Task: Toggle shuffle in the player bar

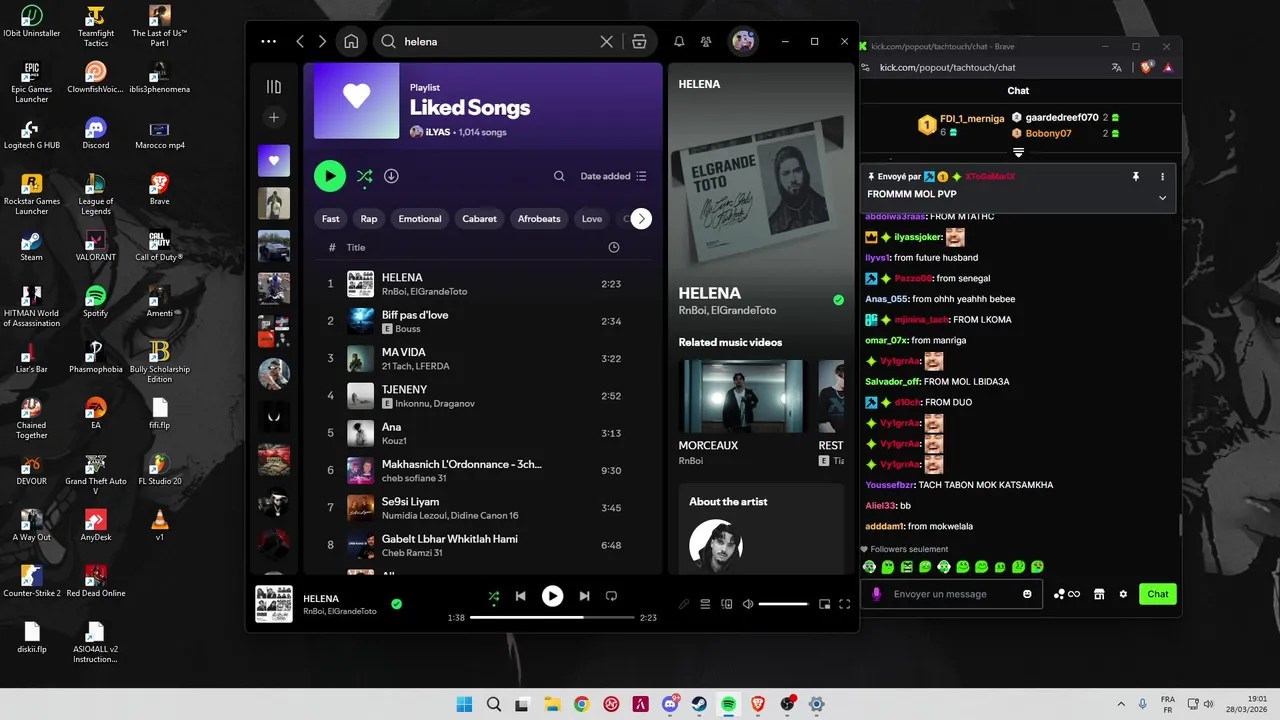Action: click(x=493, y=596)
